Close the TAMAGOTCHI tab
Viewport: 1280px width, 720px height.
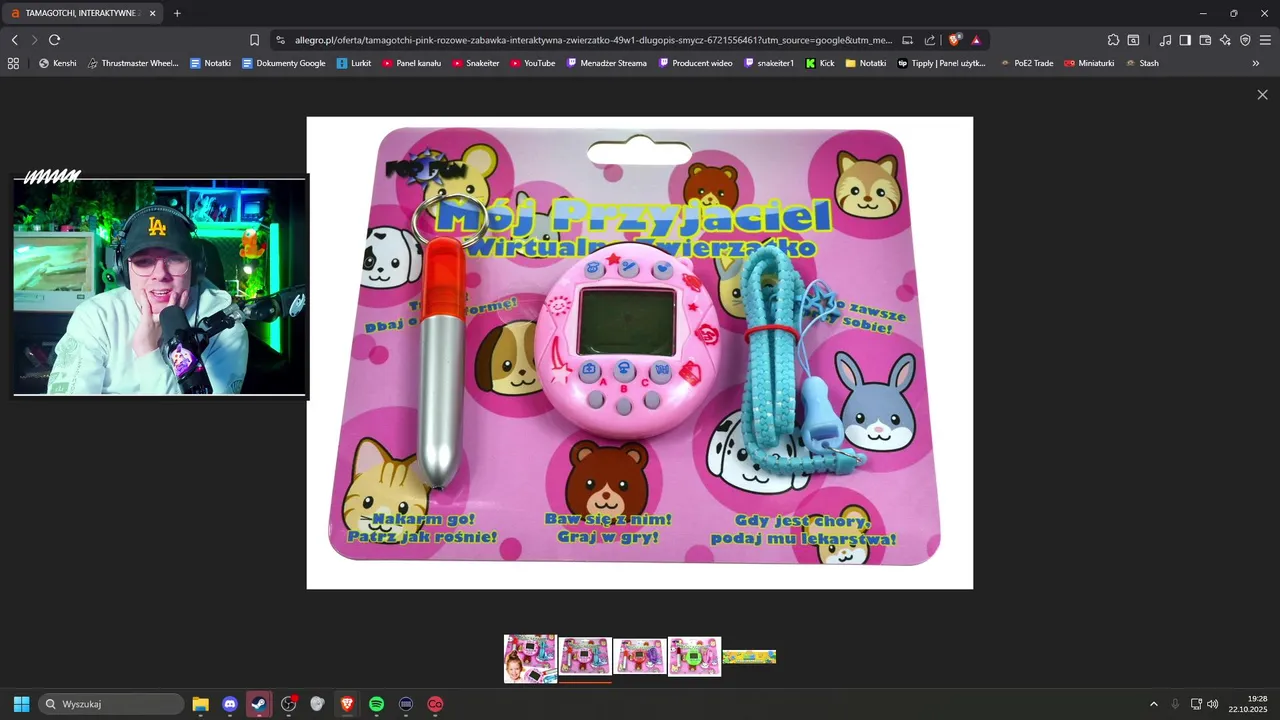(x=153, y=13)
